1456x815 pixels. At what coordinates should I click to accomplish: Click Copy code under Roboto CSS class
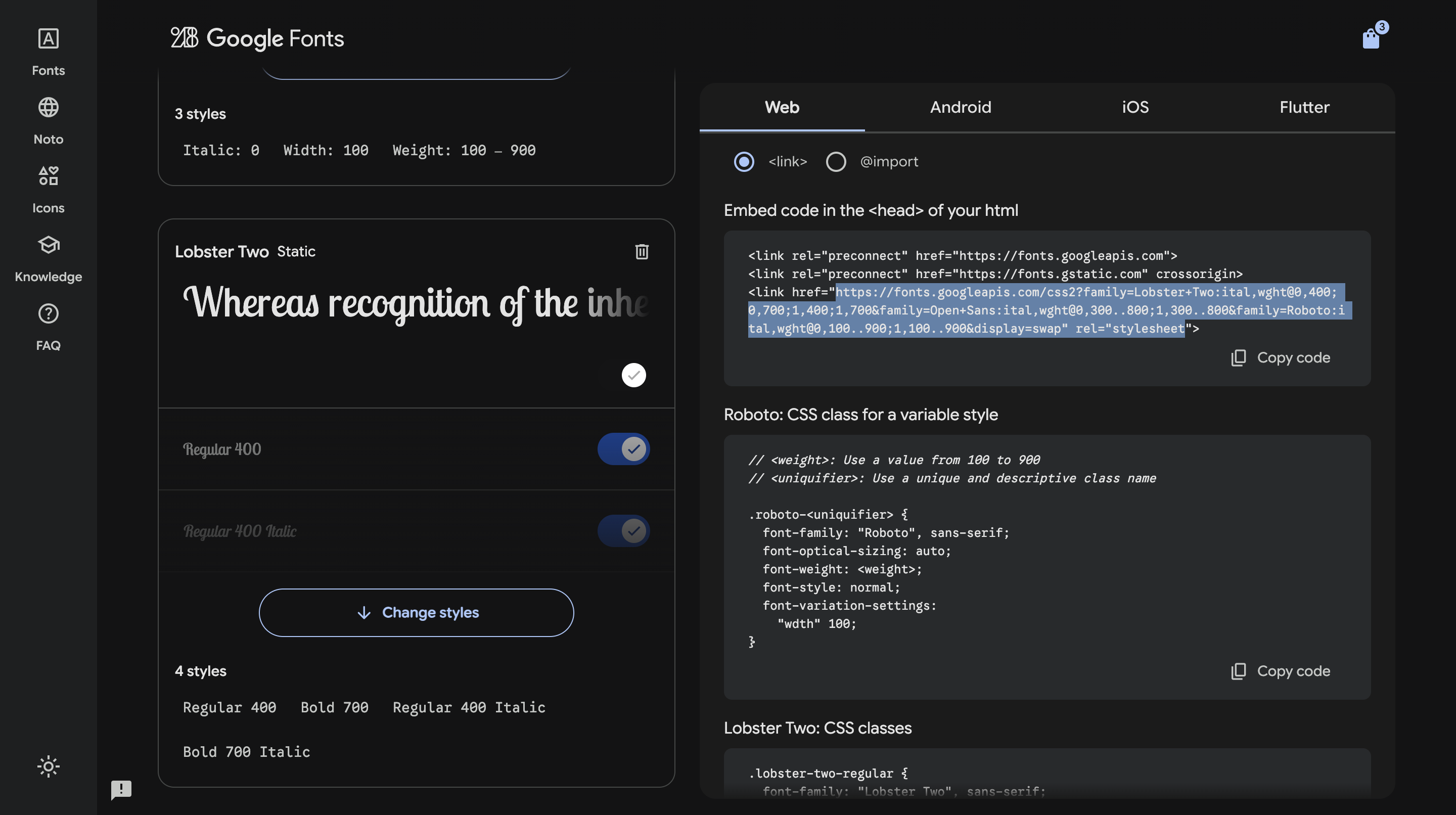pos(1281,671)
